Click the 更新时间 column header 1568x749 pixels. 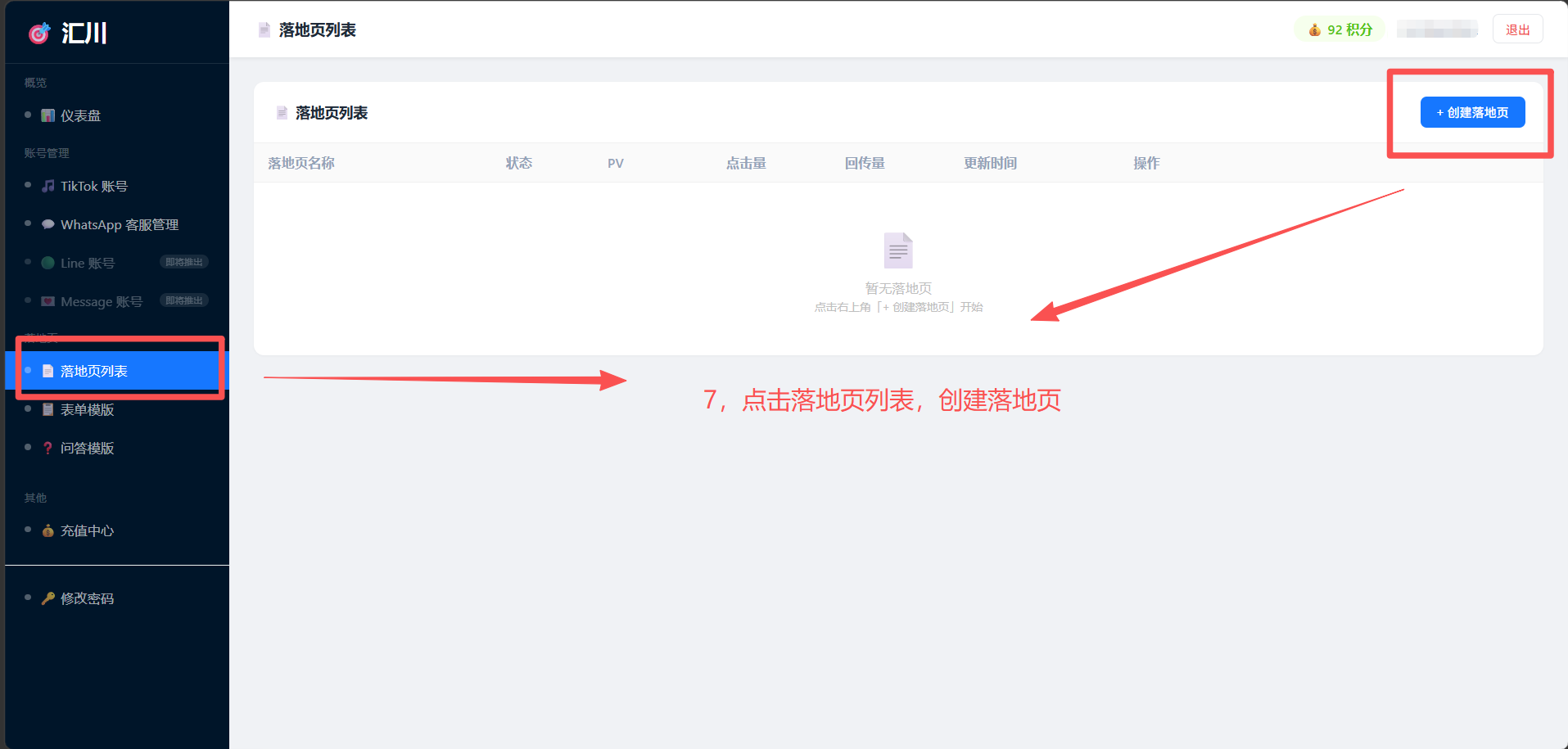(990, 163)
